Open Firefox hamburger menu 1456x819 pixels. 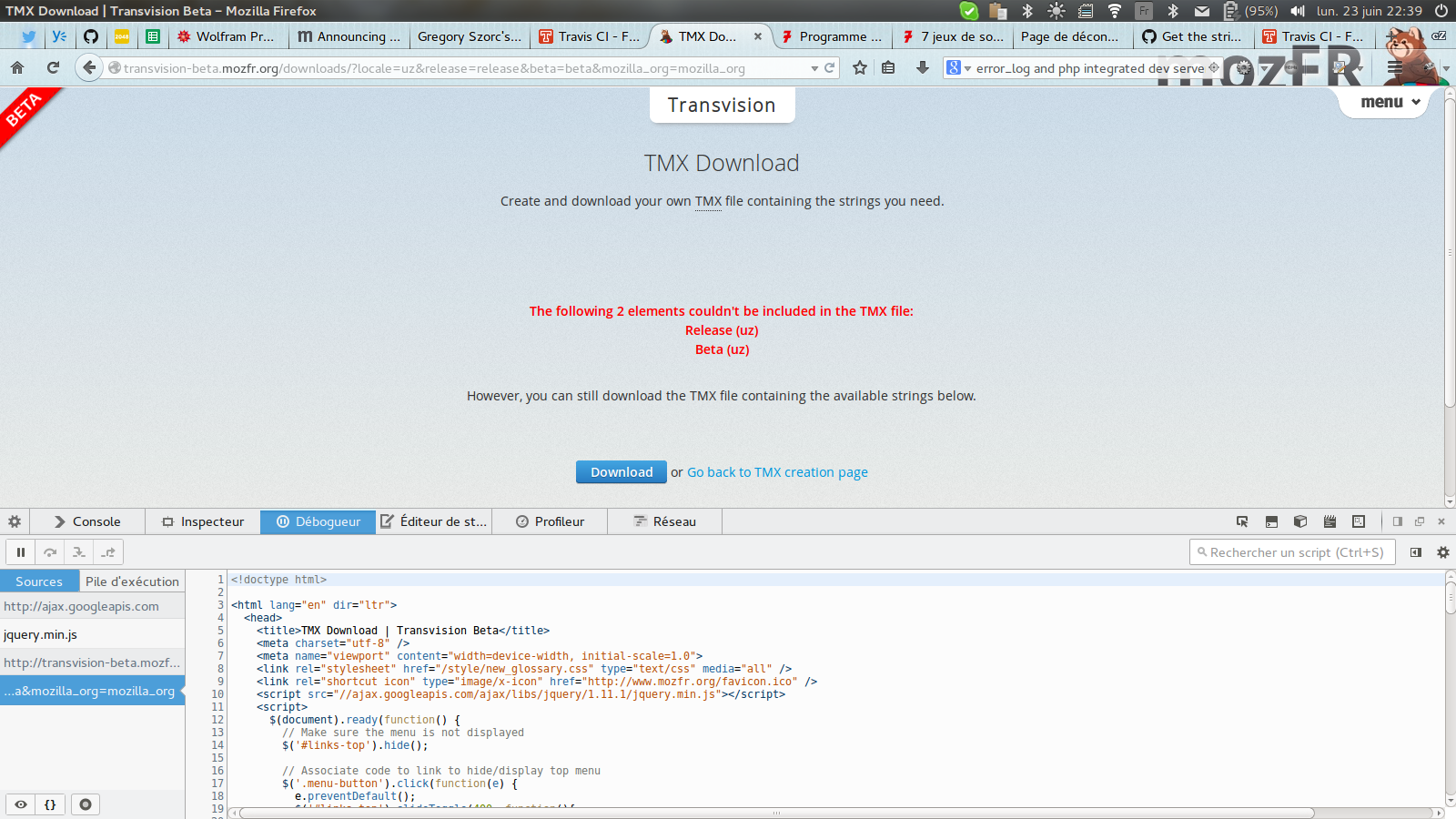(x=1394, y=68)
